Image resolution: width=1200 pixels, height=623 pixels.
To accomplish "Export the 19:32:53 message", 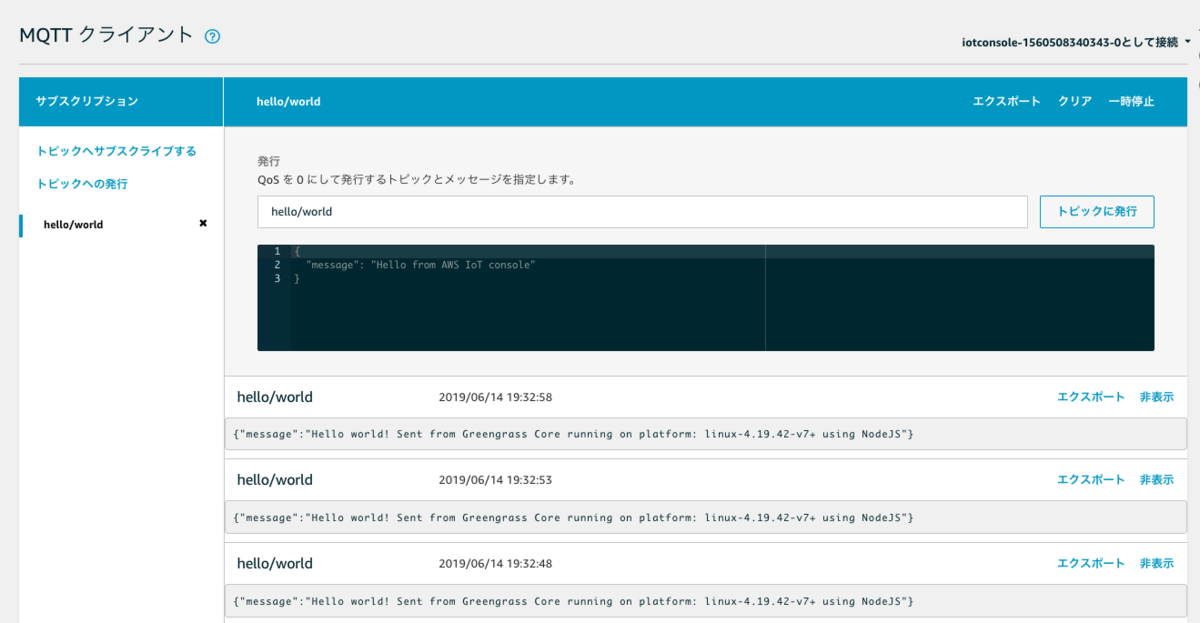I will [x=1091, y=480].
